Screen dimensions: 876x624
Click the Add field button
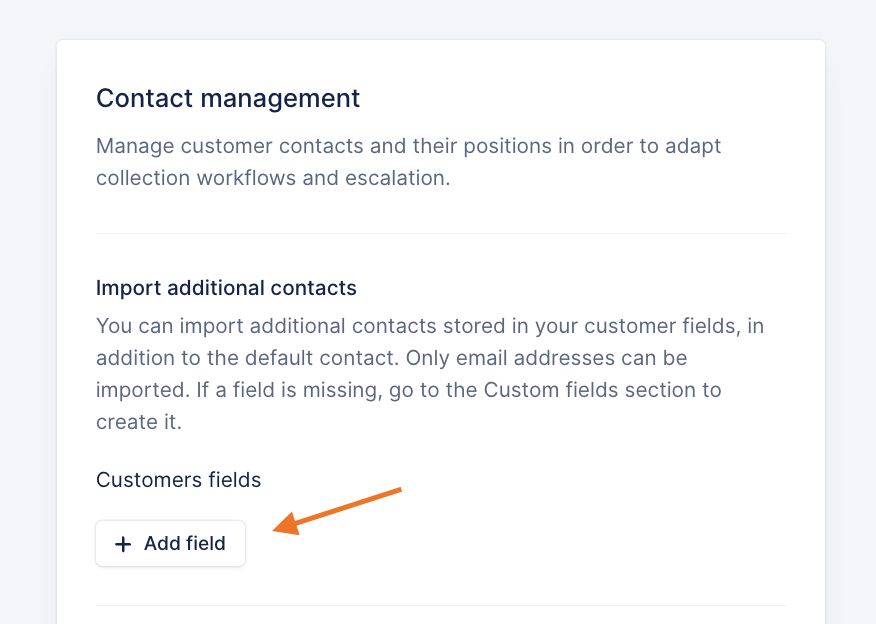(x=170, y=544)
